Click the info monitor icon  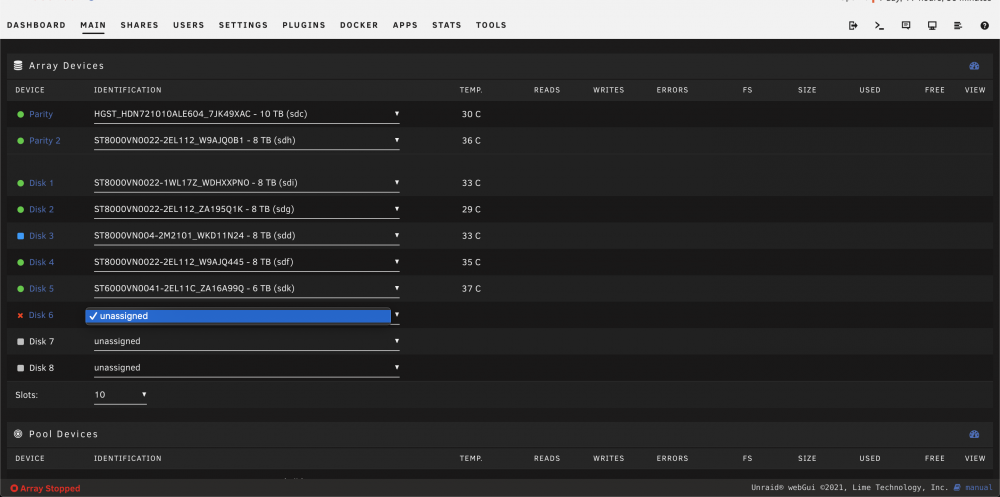point(932,26)
